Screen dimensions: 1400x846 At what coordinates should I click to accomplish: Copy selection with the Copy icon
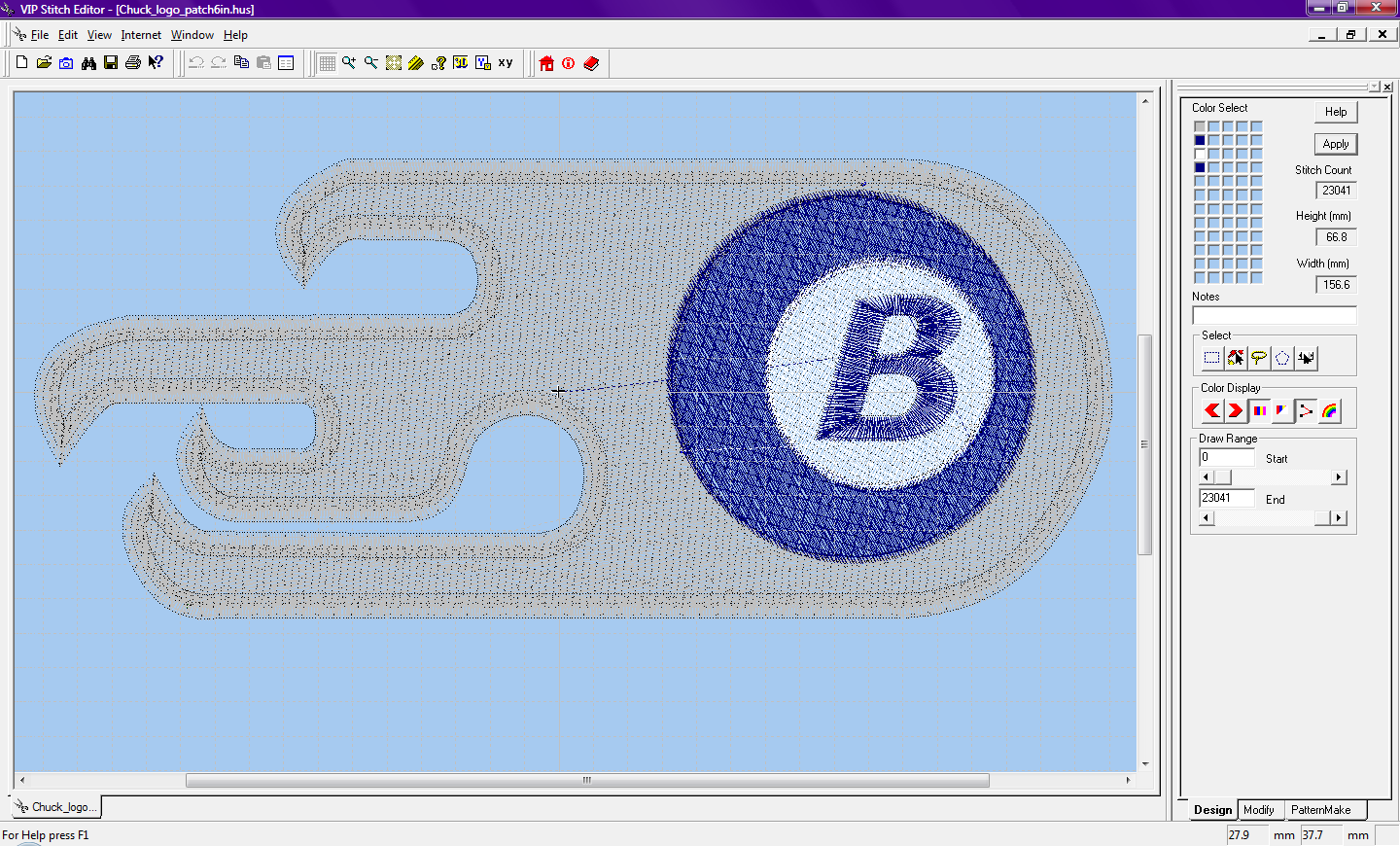click(241, 63)
